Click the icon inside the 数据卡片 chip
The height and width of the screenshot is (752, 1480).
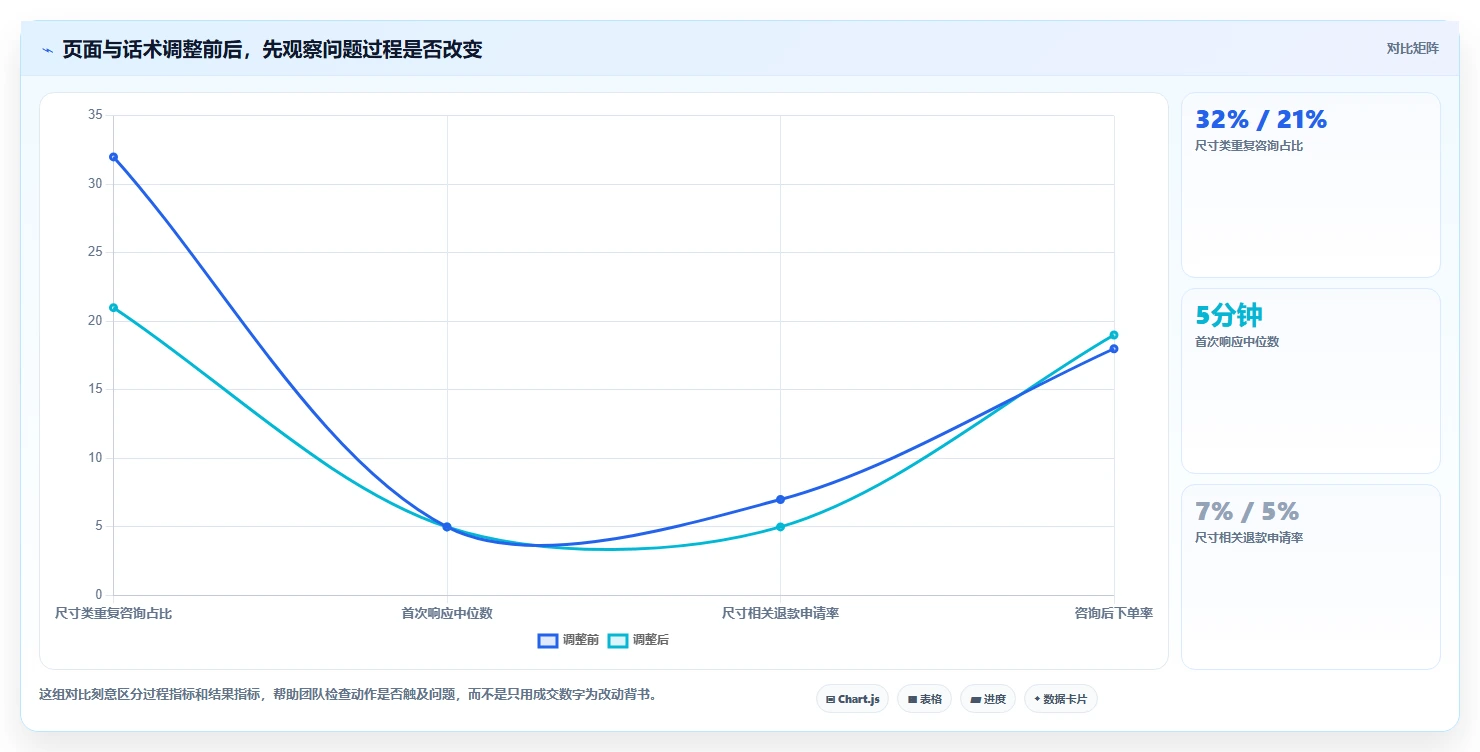click(1037, 700)
